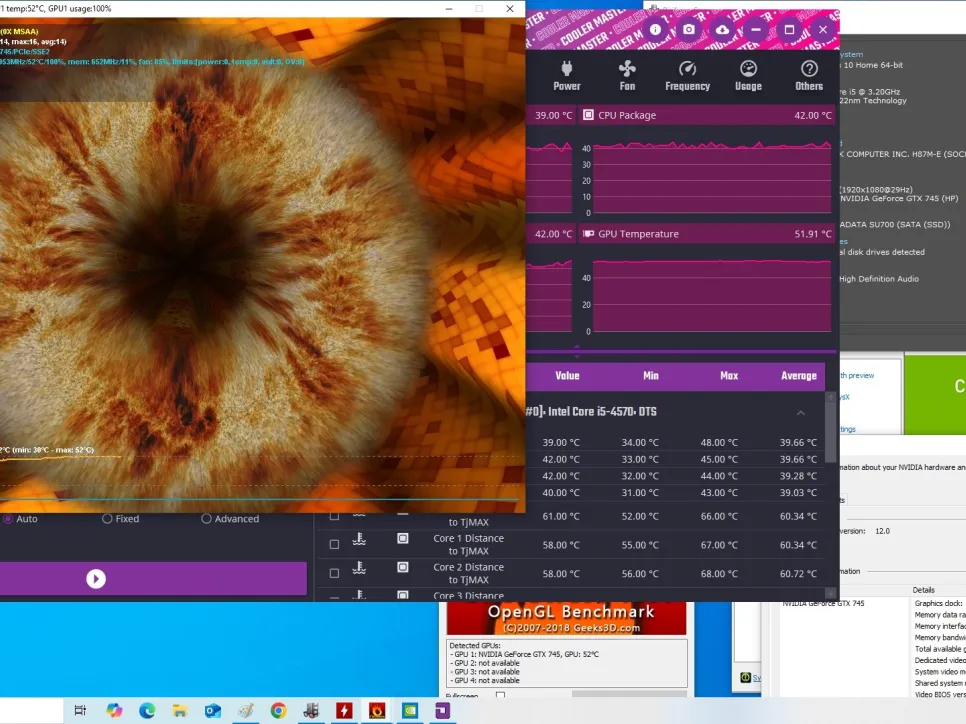The image size is (966, 724).
Task: Click the info icon in Cooler Master header
Action: [x=656, y=29]
